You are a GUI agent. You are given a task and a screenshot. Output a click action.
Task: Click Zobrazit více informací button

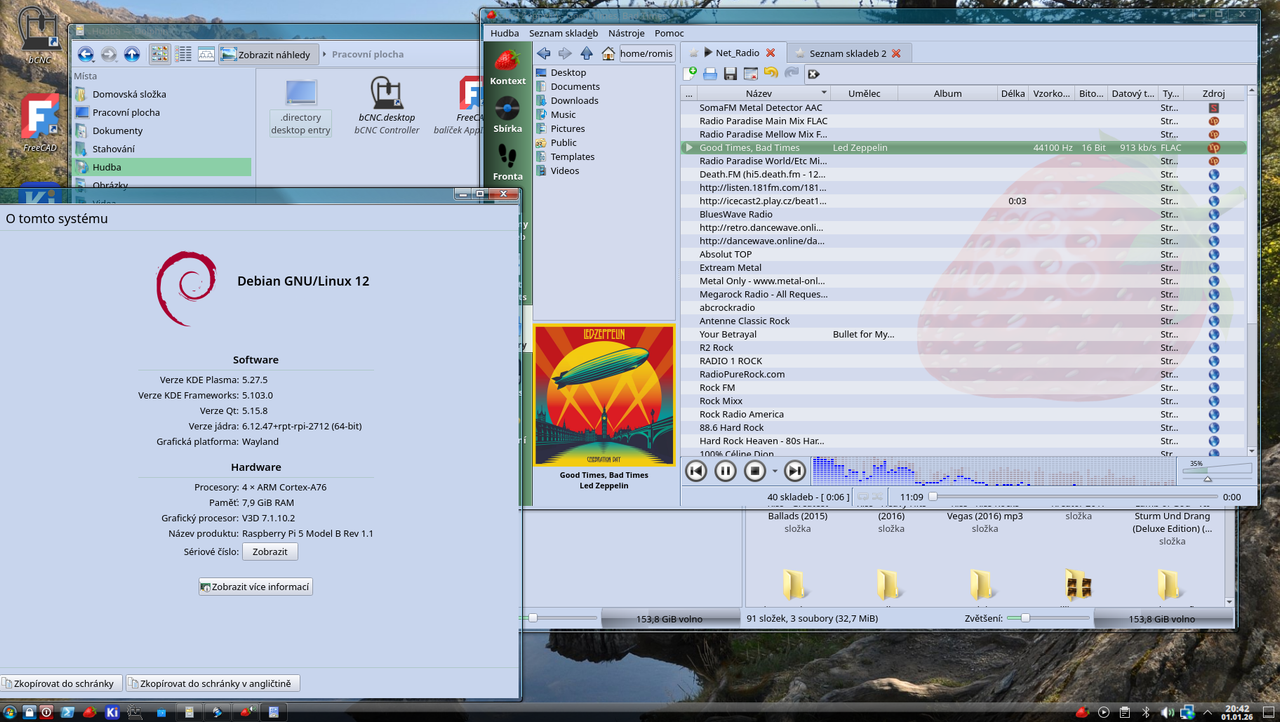(256, 587)
